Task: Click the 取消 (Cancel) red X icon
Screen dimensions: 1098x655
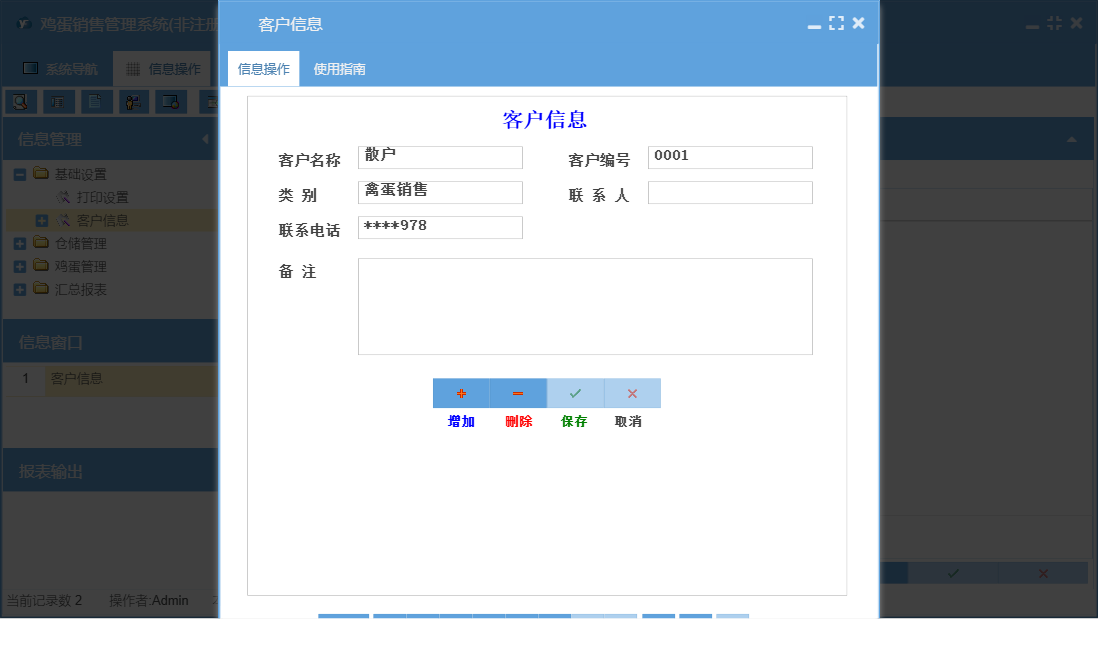Action: click(x=632, y=393)
